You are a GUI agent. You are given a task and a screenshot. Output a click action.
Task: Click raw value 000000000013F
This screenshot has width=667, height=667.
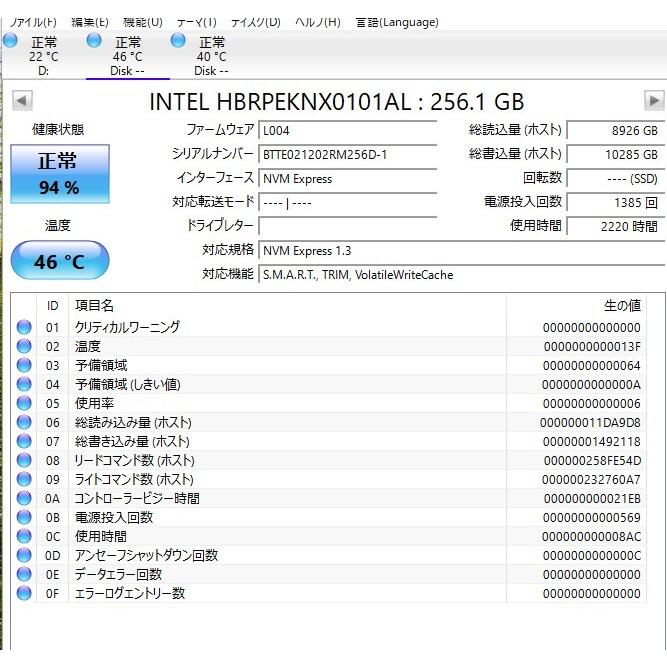click(592, 347)
